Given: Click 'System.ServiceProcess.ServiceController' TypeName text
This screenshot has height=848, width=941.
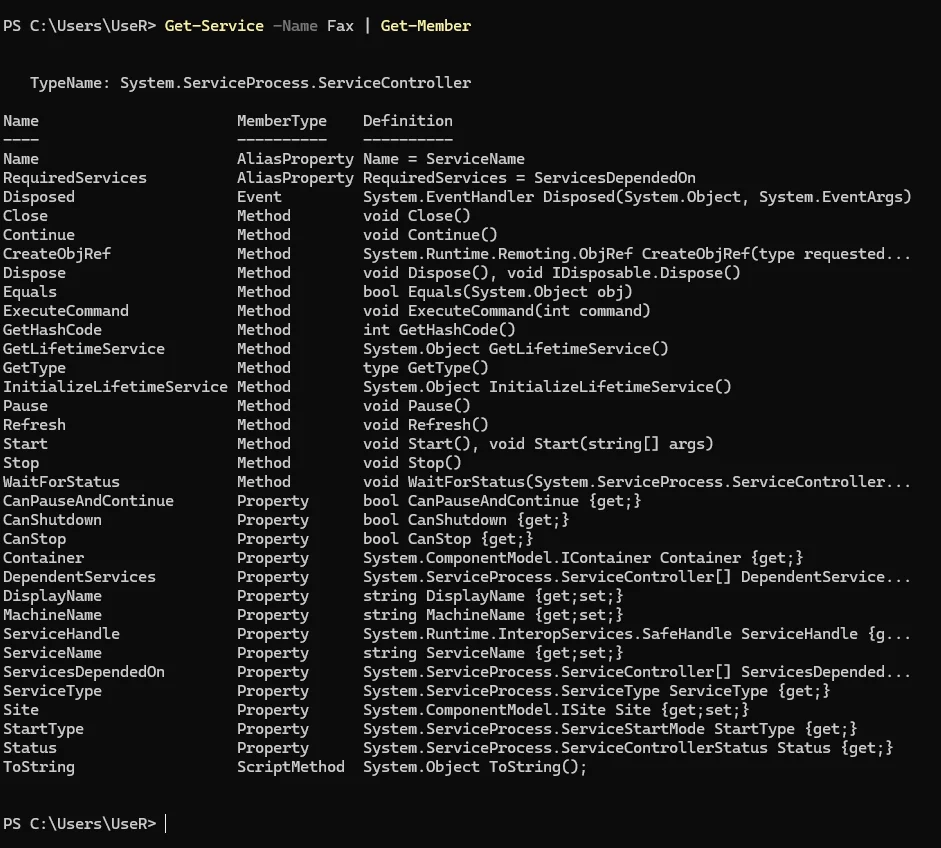Looking at the screenshot, I should (295, 83).
